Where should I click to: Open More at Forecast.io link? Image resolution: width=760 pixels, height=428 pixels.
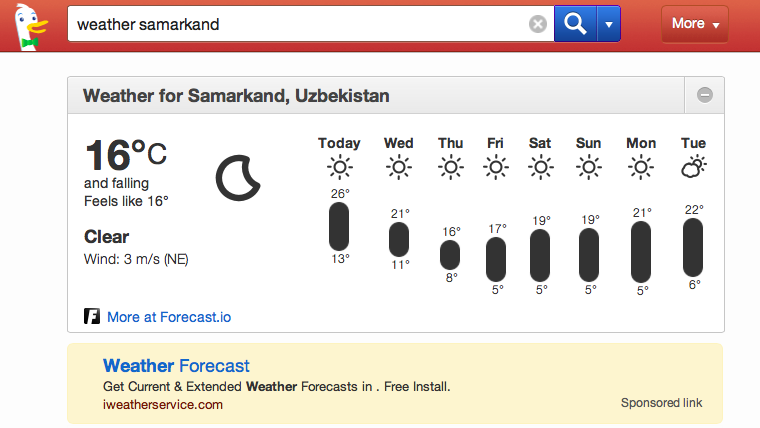pos(168,317)
